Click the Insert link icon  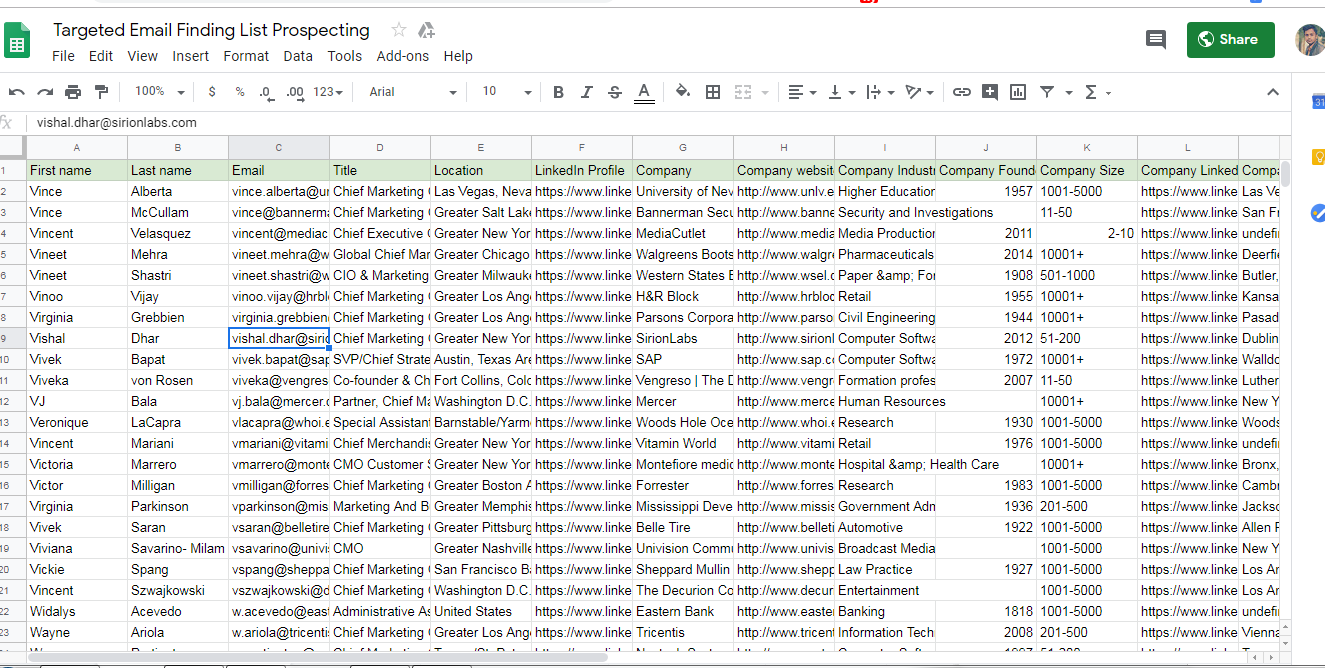click(961, 92)
